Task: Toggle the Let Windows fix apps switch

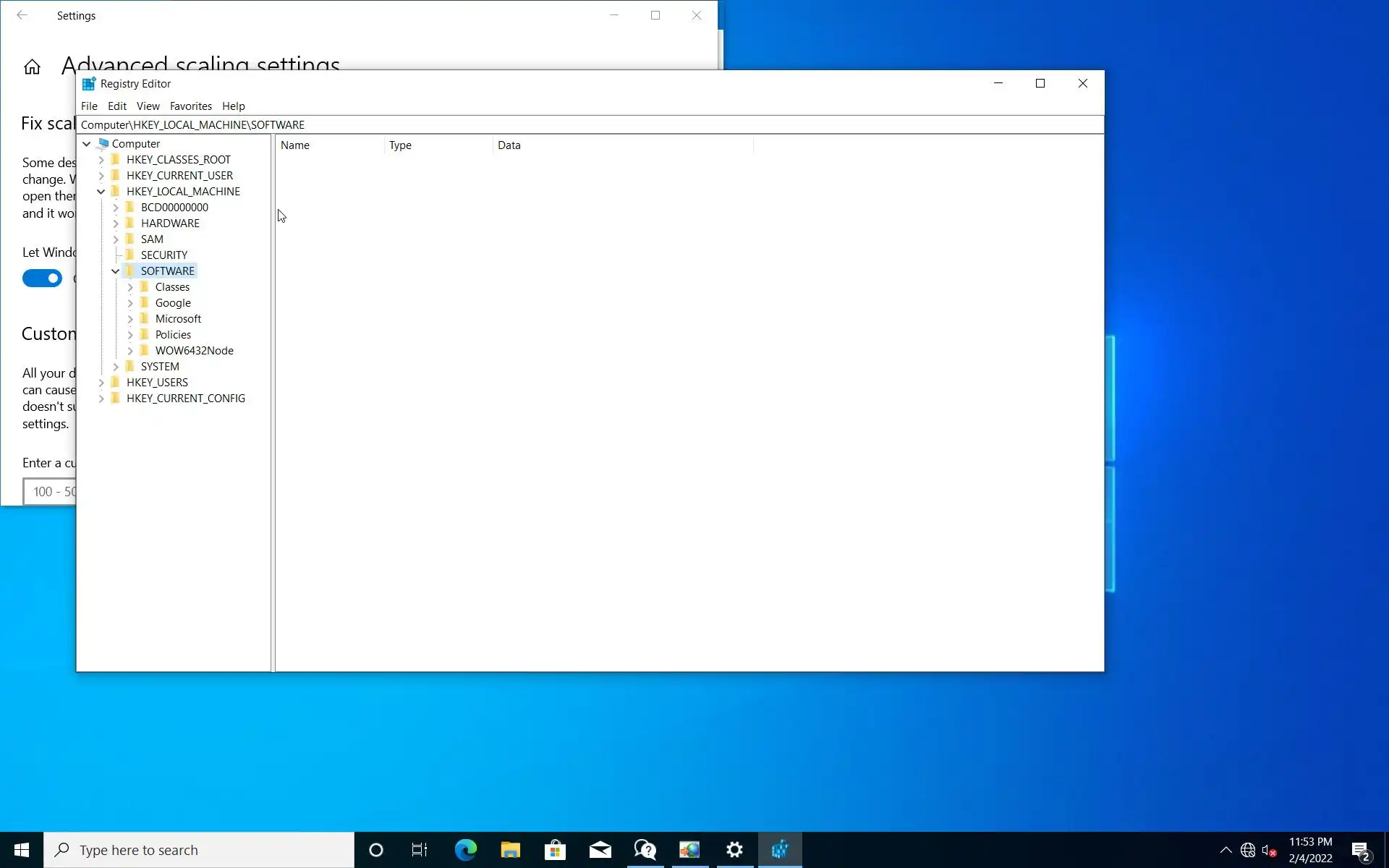Action: tap(42, 278)
